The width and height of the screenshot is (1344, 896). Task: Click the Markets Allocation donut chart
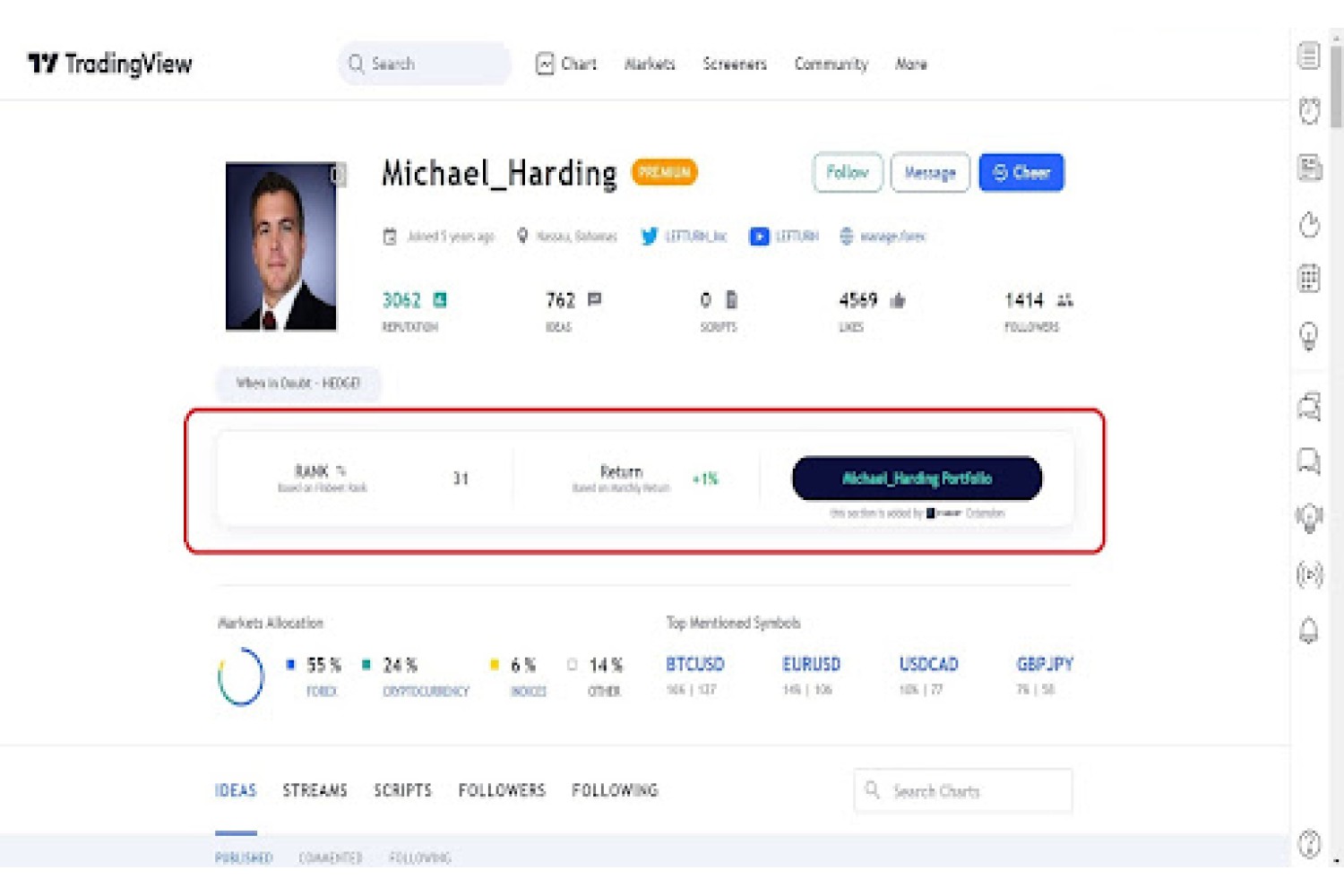(241, 677)
